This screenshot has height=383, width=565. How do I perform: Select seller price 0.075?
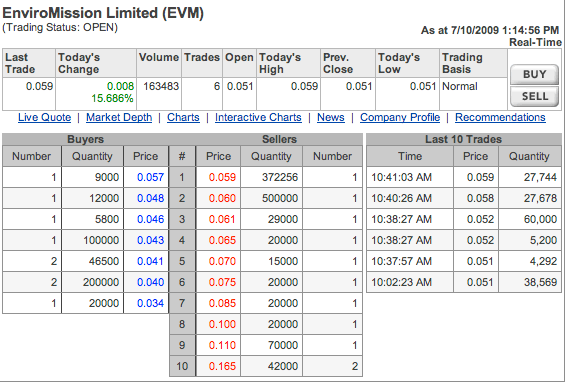(222, 282)
